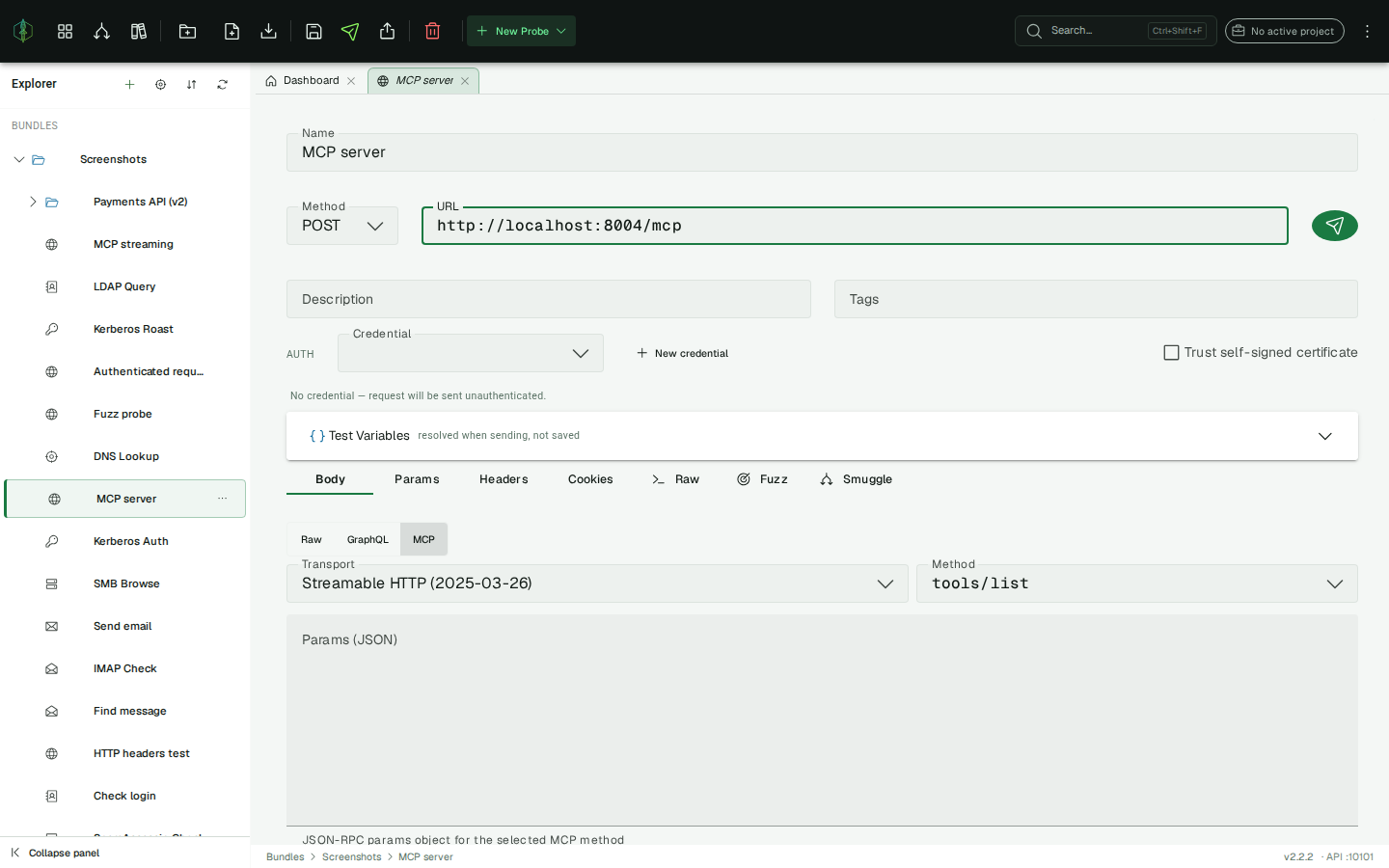Open the New Probe dropdown
The width and height of the screenshot is (1389, 868).
[x=521, y=31]
